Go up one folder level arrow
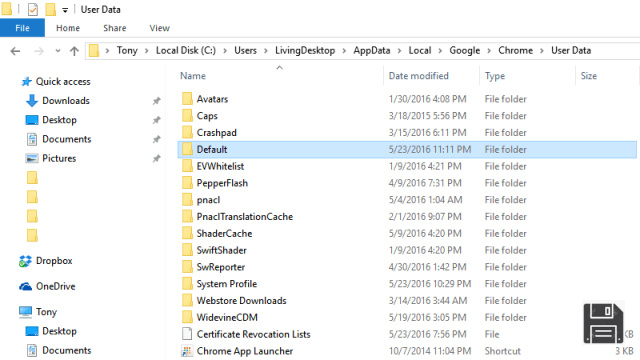640x360 pixels. 74,51
